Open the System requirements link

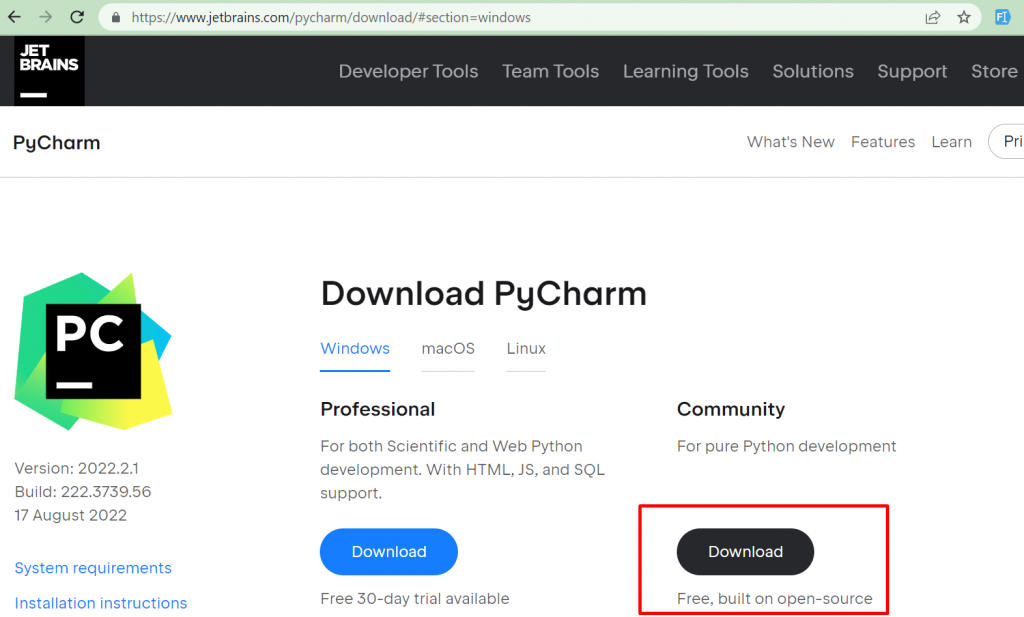tap(93, 568)
